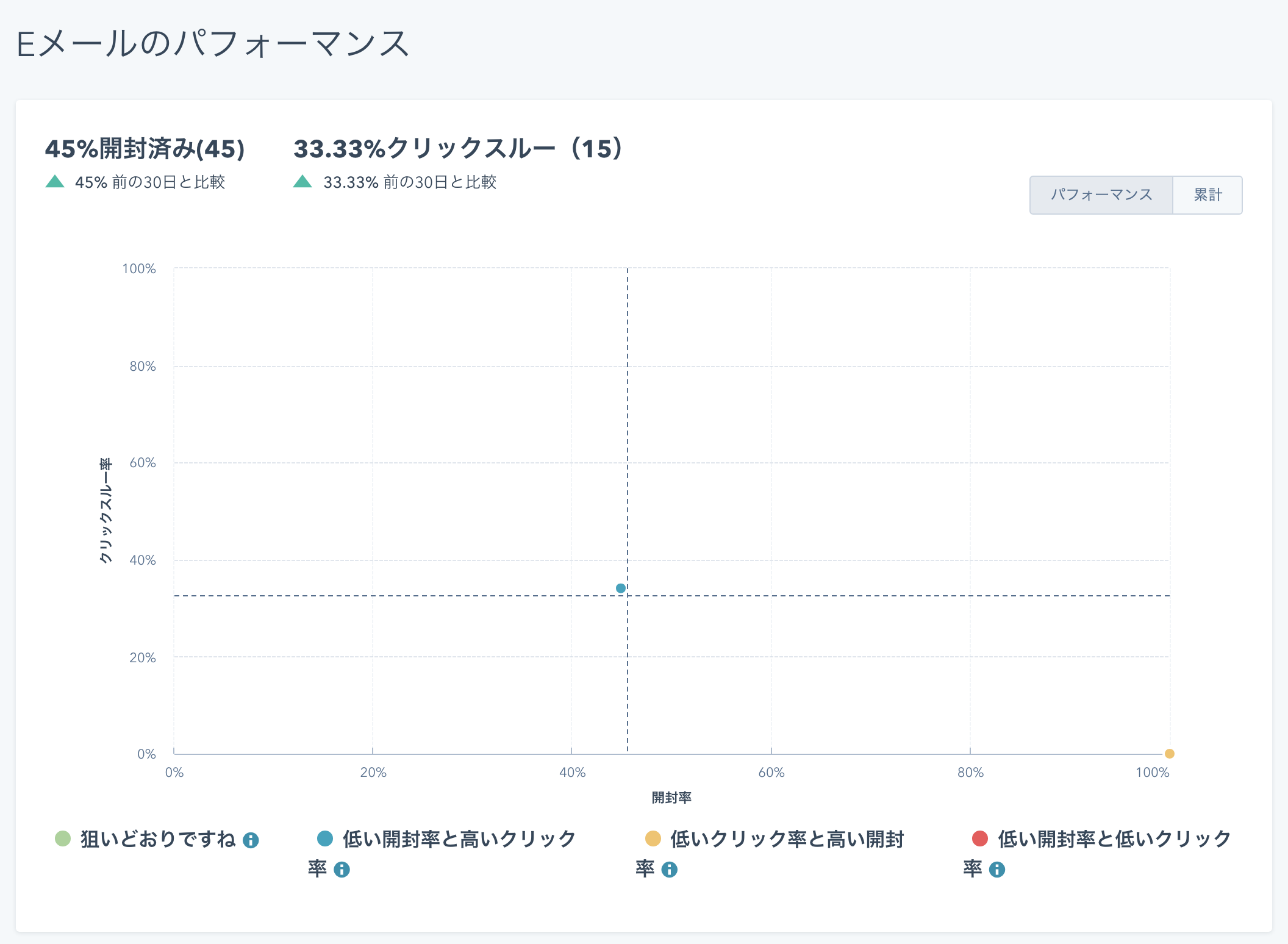Click the red legend color dot
1288x944 pixels.
tap(979, 839)
